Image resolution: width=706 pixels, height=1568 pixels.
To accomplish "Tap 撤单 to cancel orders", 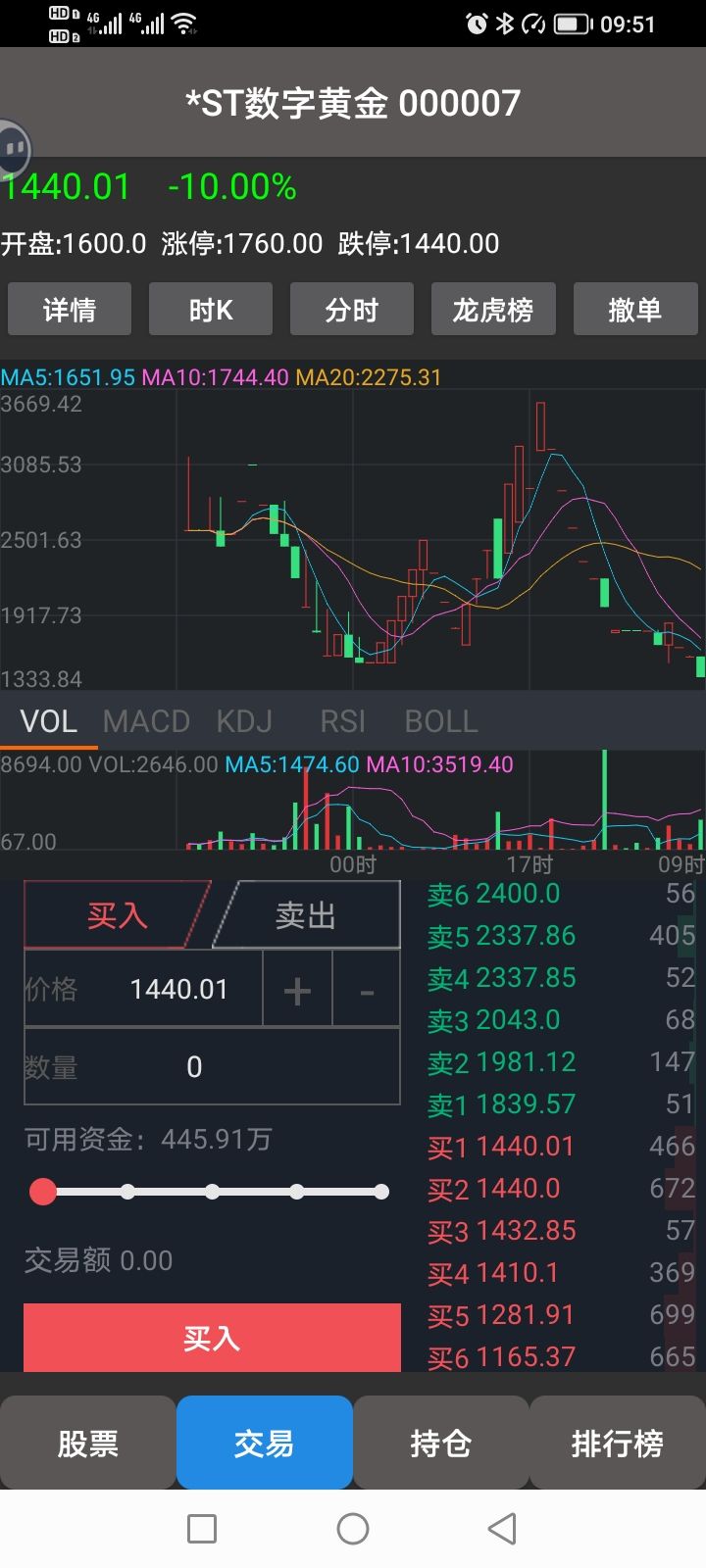I will (x=634, y=310).
